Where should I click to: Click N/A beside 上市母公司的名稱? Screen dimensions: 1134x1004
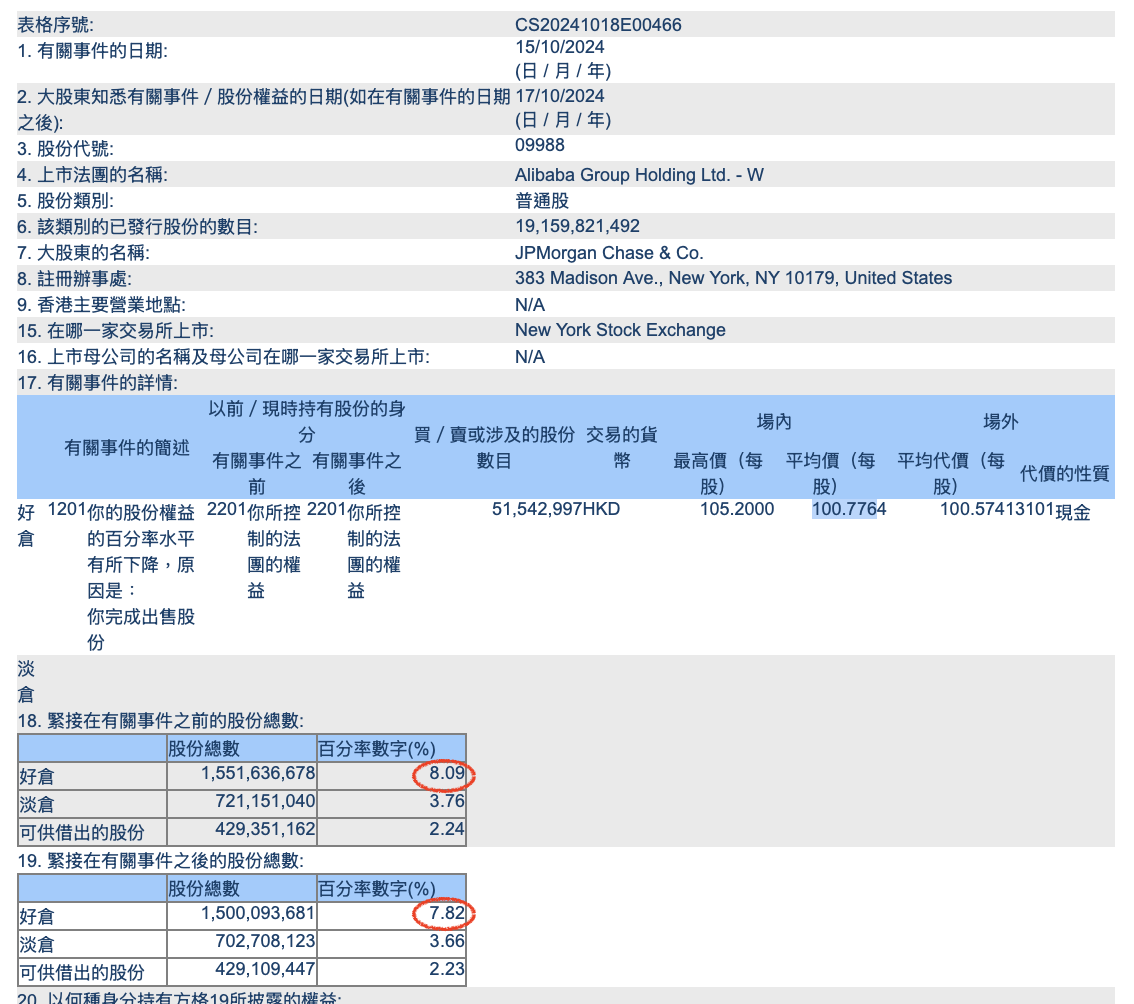(x=530, y=357)
